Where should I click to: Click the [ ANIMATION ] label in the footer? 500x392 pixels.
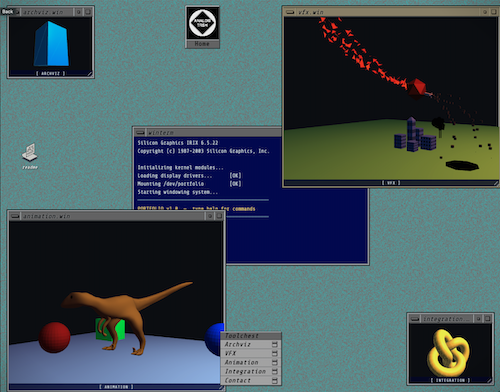[116, 387]
